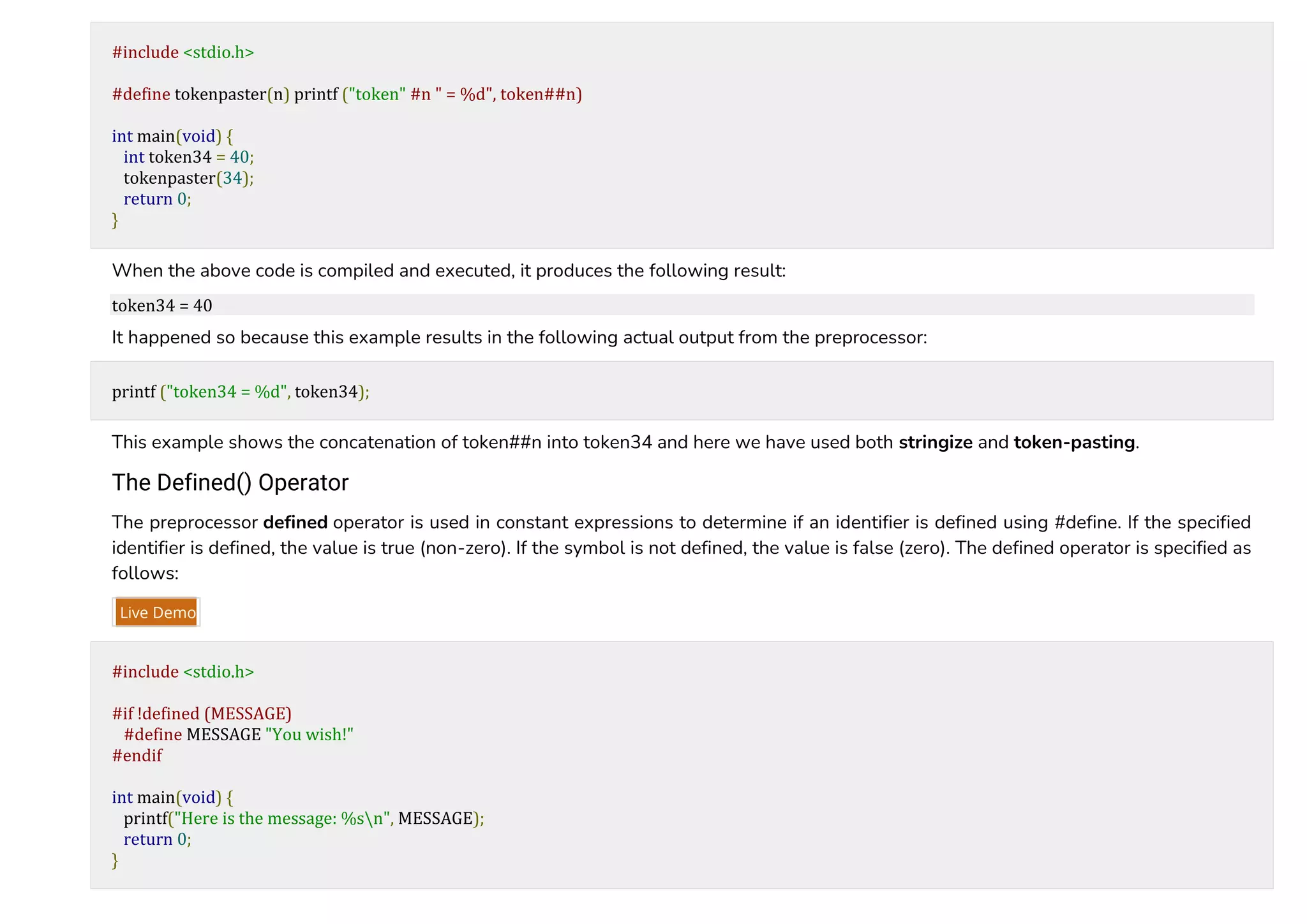The width and height of the screenshot is (1307, 924).
Task: Click the printf ("token34 = %d", token34); line
Action: pyautogui.click(x=241, y=391)
